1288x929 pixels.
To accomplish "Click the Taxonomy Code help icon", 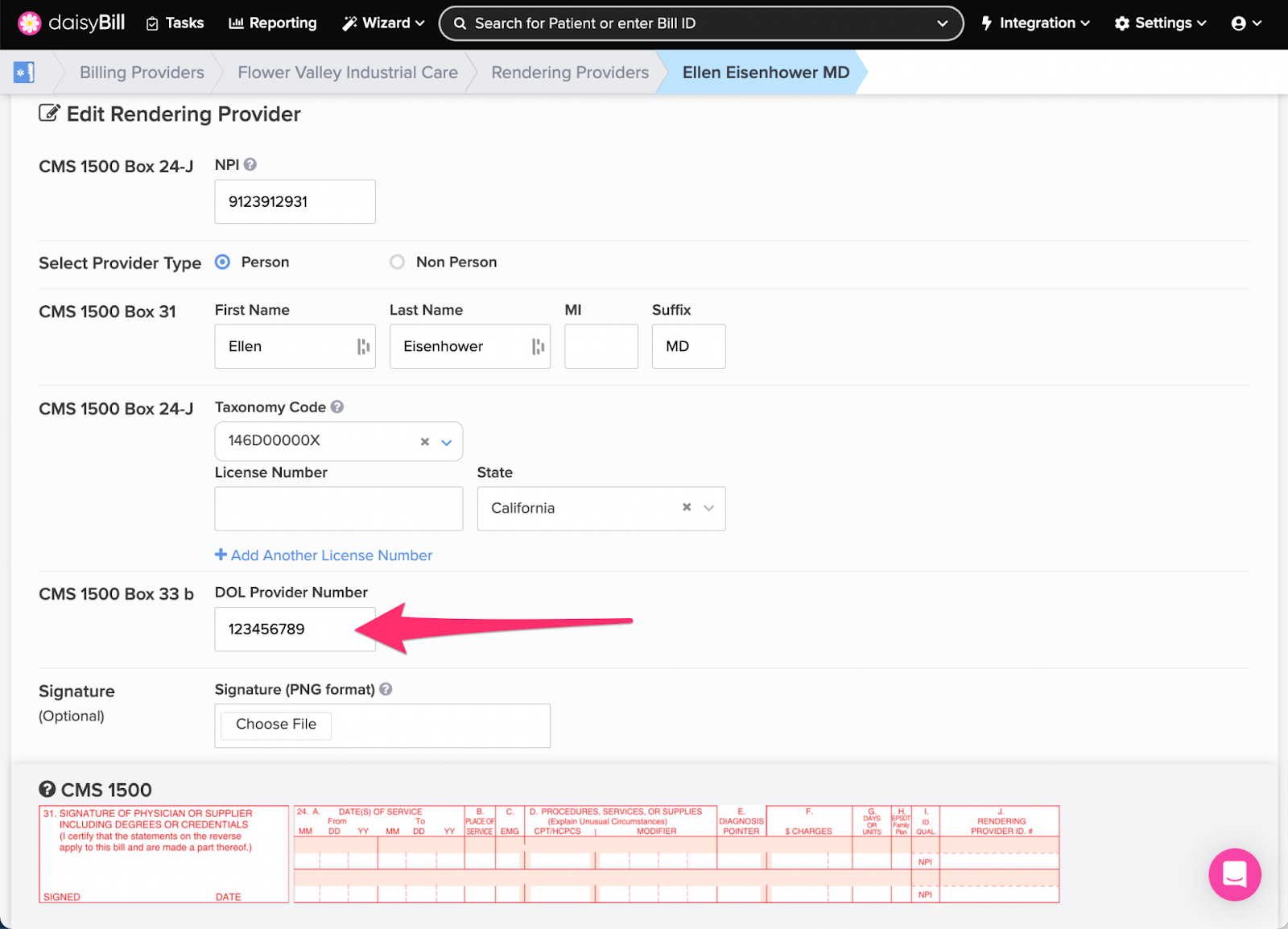I will tap(337, 407).
